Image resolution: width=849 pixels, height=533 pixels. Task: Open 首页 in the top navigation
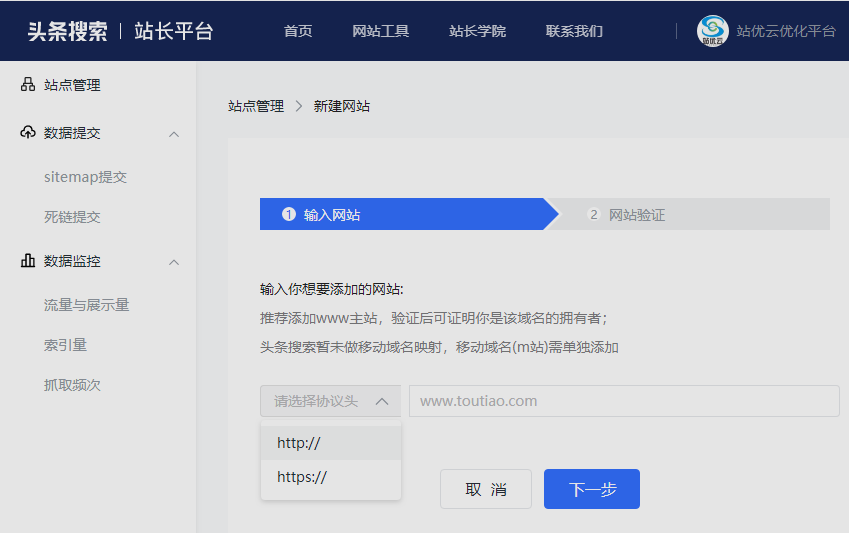coord(298,31)
